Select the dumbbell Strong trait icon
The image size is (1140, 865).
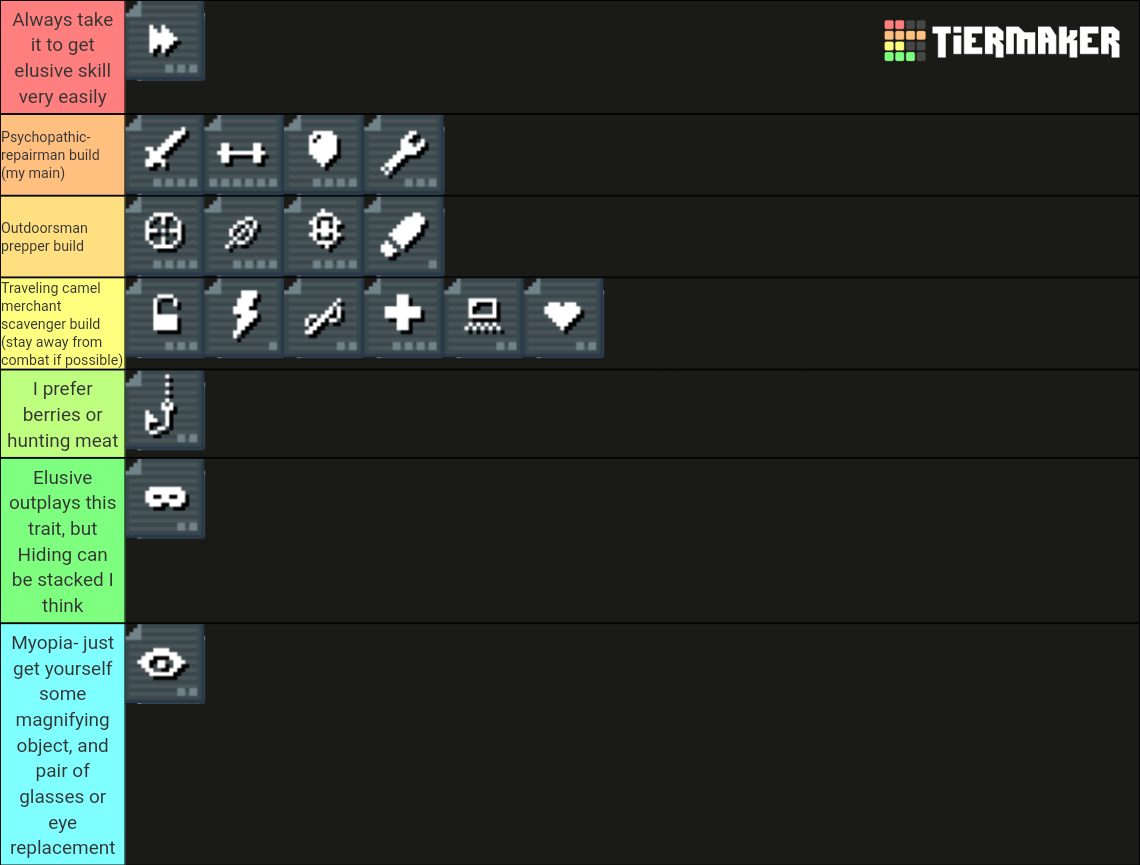(244, 154)
